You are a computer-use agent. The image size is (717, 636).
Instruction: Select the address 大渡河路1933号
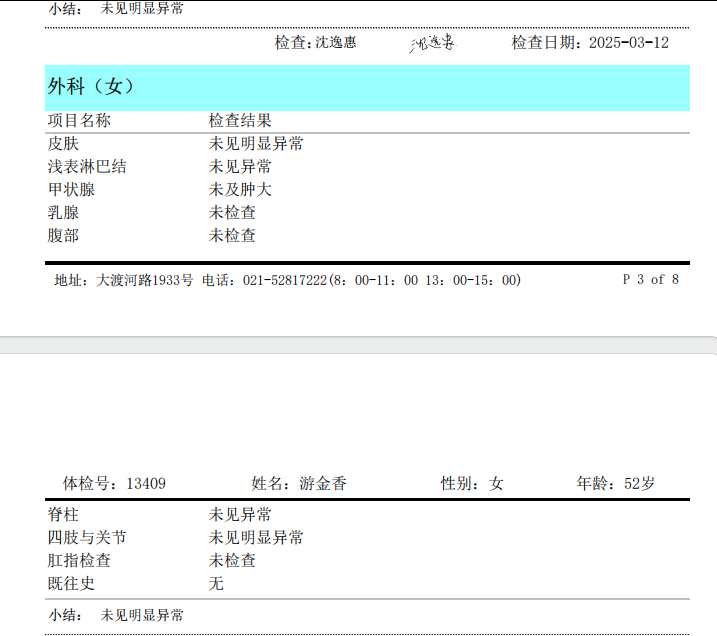click(x=144, y=281)
